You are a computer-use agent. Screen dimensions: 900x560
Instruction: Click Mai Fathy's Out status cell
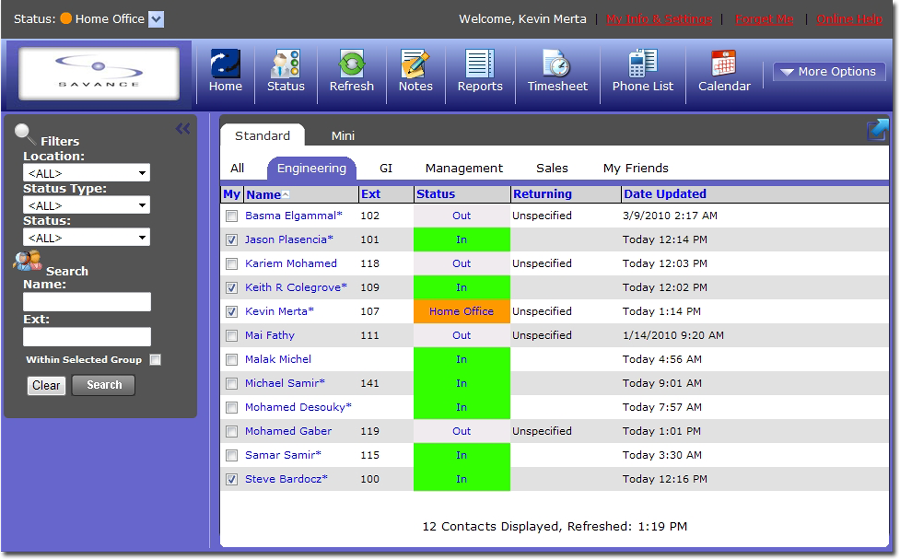pyautogui.click(x=461, y=335)
